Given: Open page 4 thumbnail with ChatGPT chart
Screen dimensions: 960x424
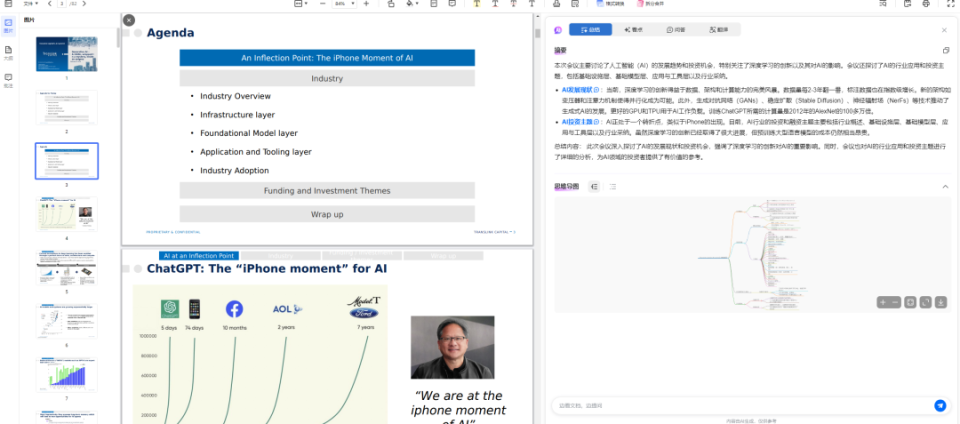Looking at the screenshot, I should 67,214.
